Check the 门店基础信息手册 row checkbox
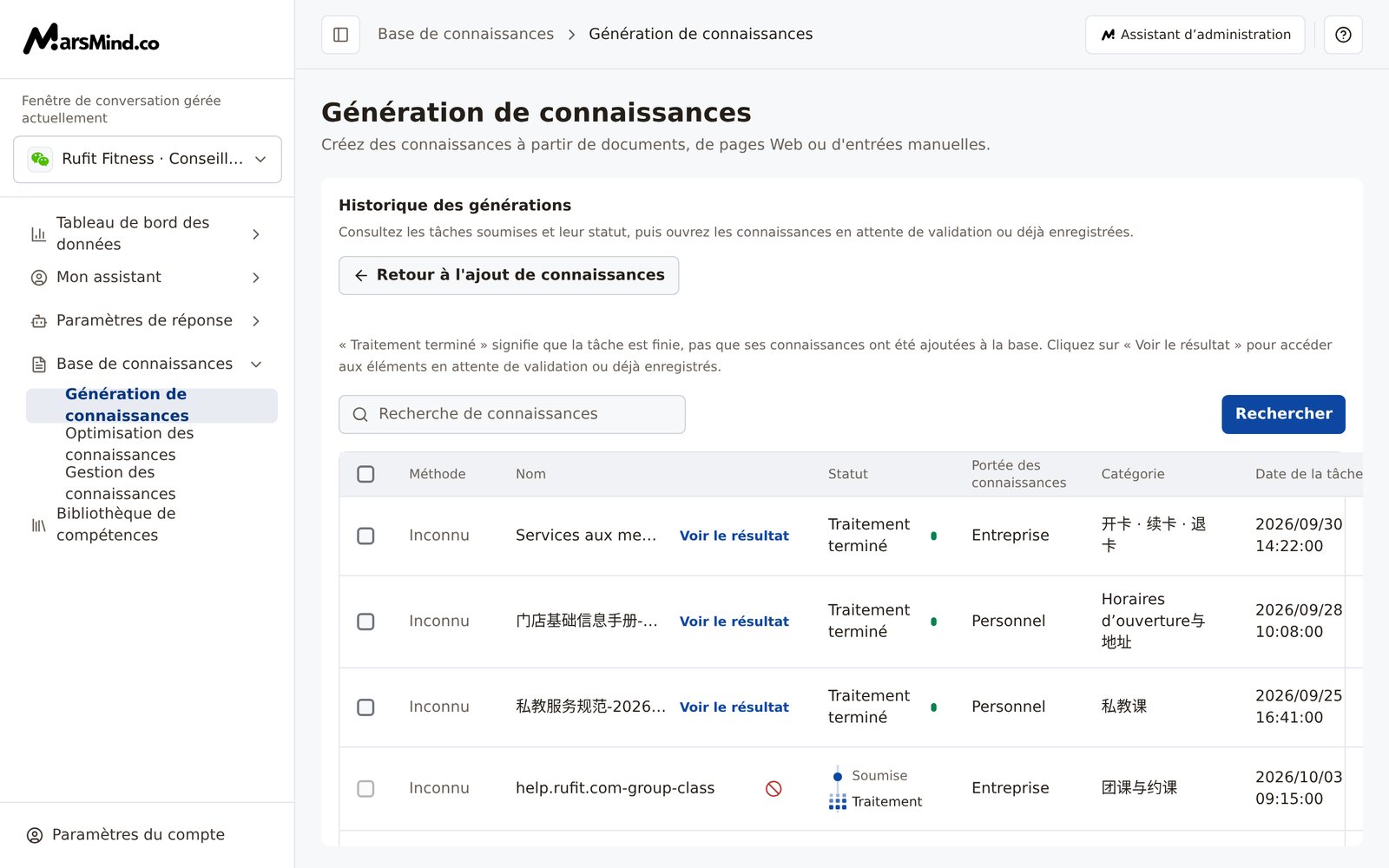The width and height of the screenshot is (1389, 868). (x=365, y=621)
